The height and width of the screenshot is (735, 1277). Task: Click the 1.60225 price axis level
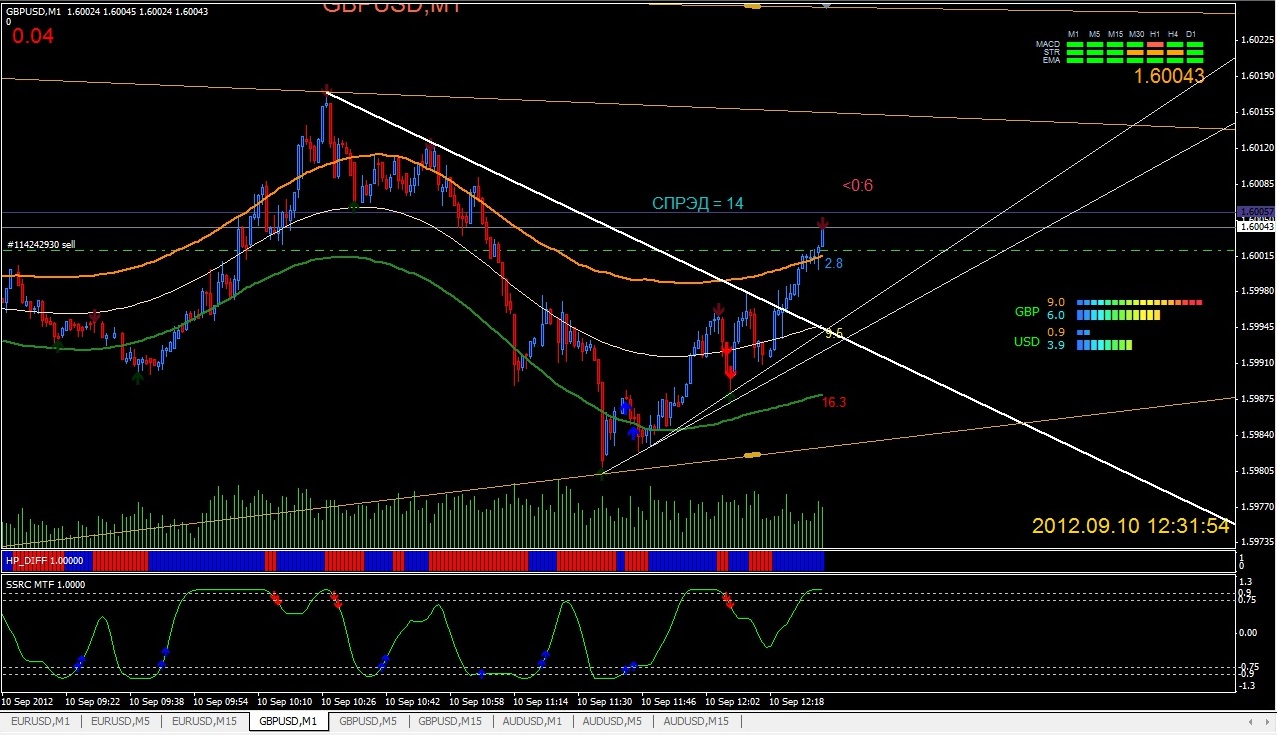pyautogui.click(x=1257, y=40)
